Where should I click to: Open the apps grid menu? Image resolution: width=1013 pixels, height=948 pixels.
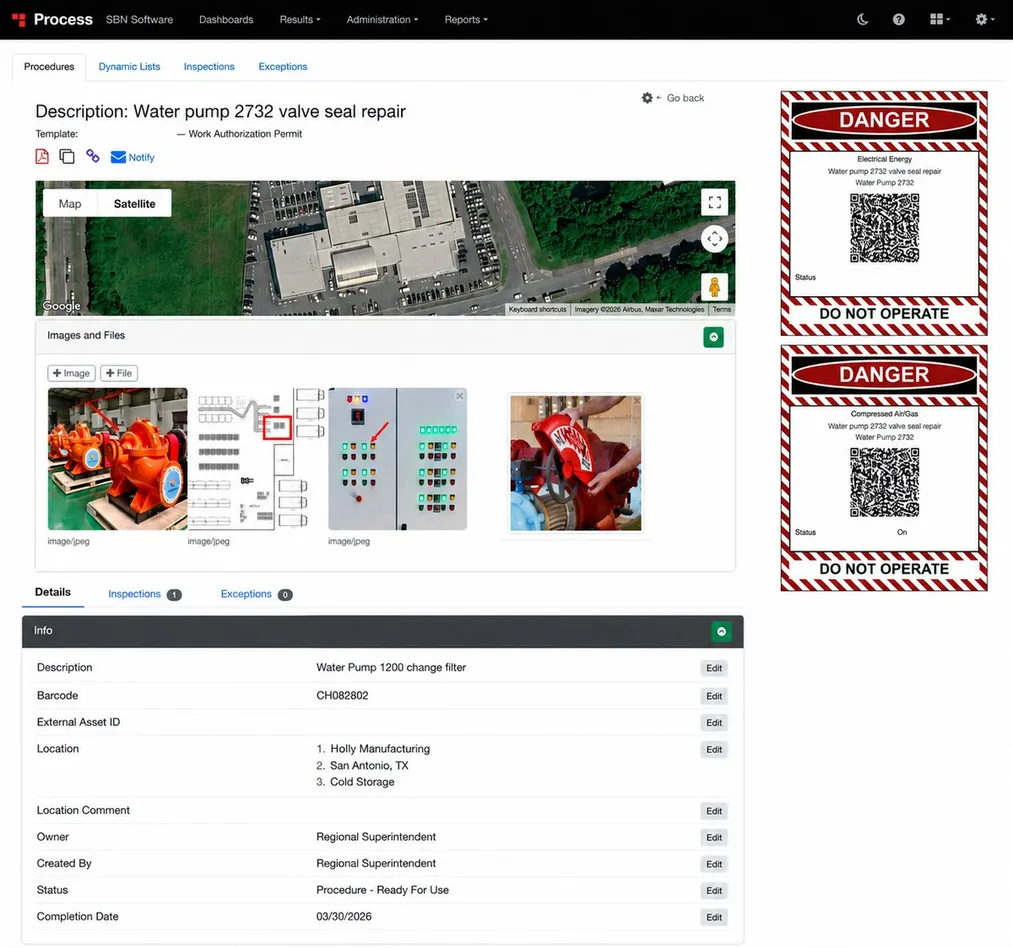(x=939, y=19)
